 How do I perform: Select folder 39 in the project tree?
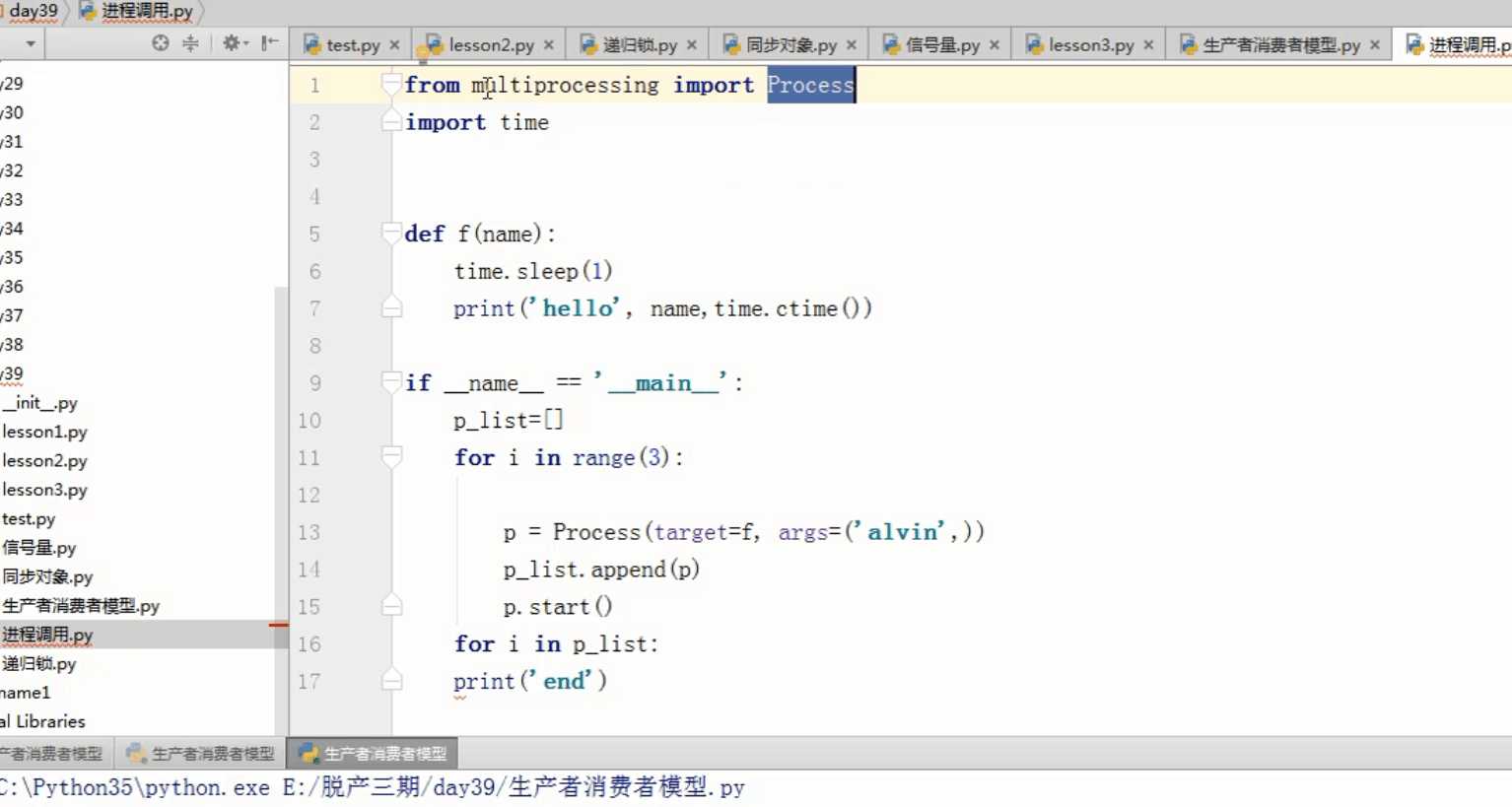point(12,373)
